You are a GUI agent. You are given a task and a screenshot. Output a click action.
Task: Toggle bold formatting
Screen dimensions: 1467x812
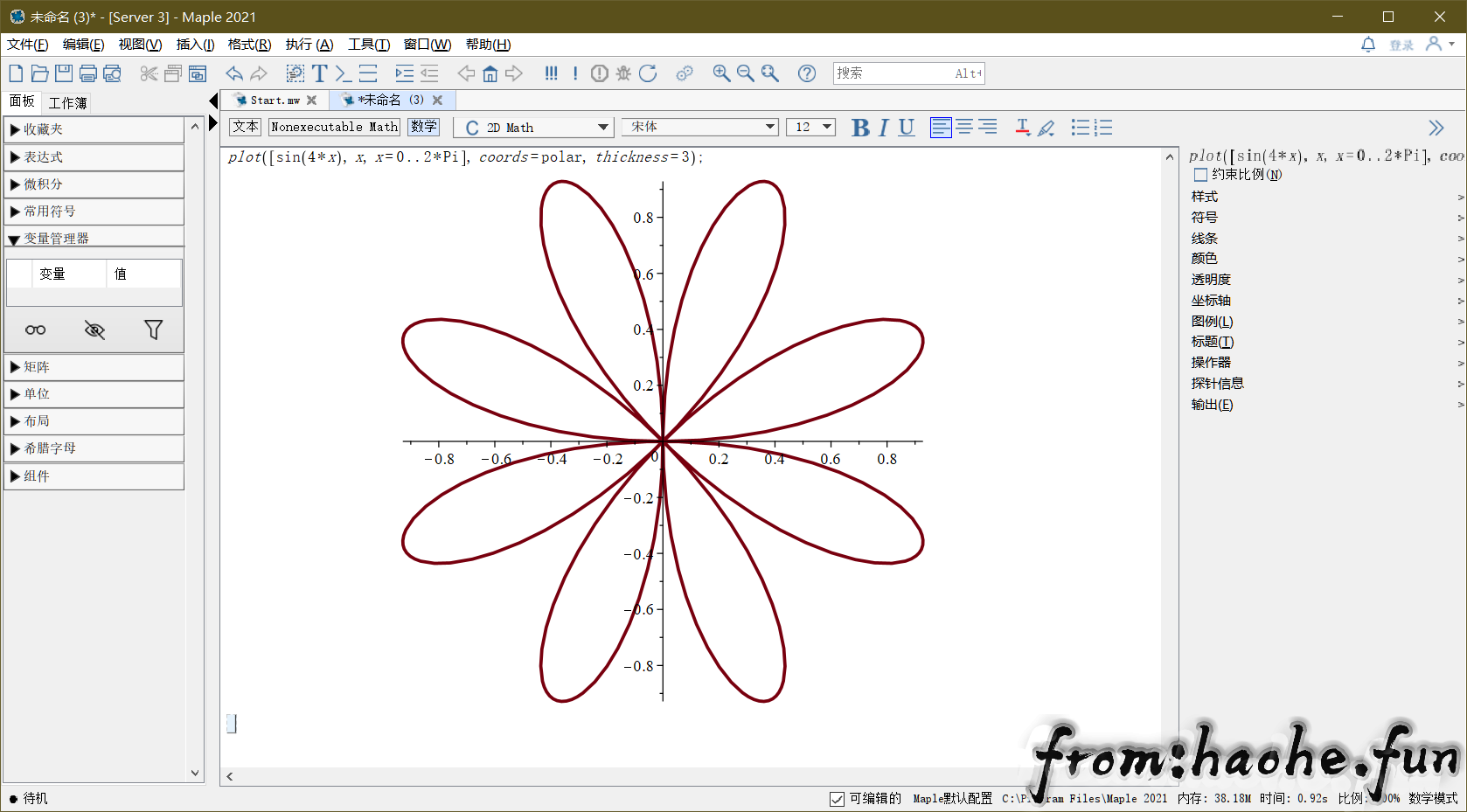click(860, 128)
